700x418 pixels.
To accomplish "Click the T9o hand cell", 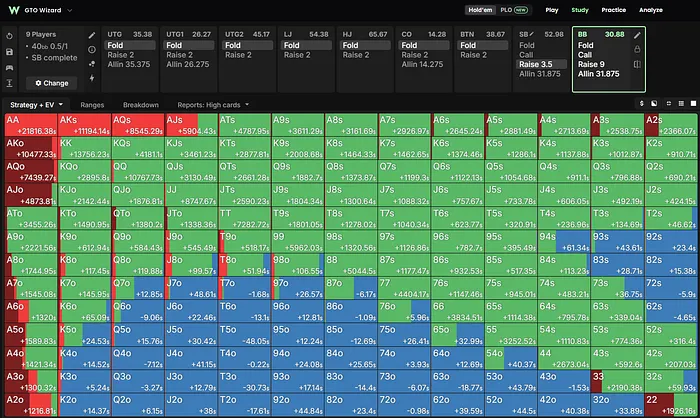I will tap(245, 242).
